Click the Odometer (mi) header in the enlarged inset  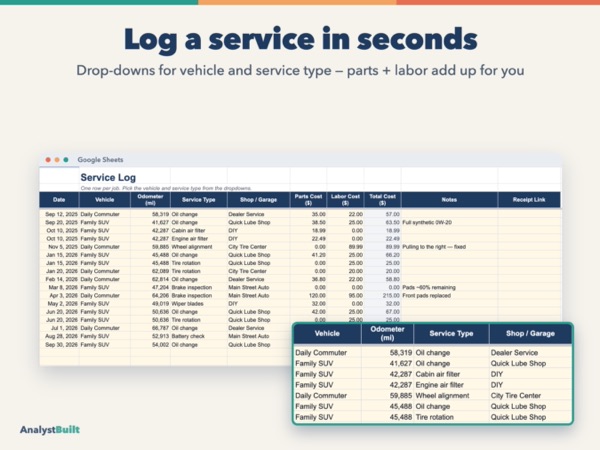(x=387, y=333)
